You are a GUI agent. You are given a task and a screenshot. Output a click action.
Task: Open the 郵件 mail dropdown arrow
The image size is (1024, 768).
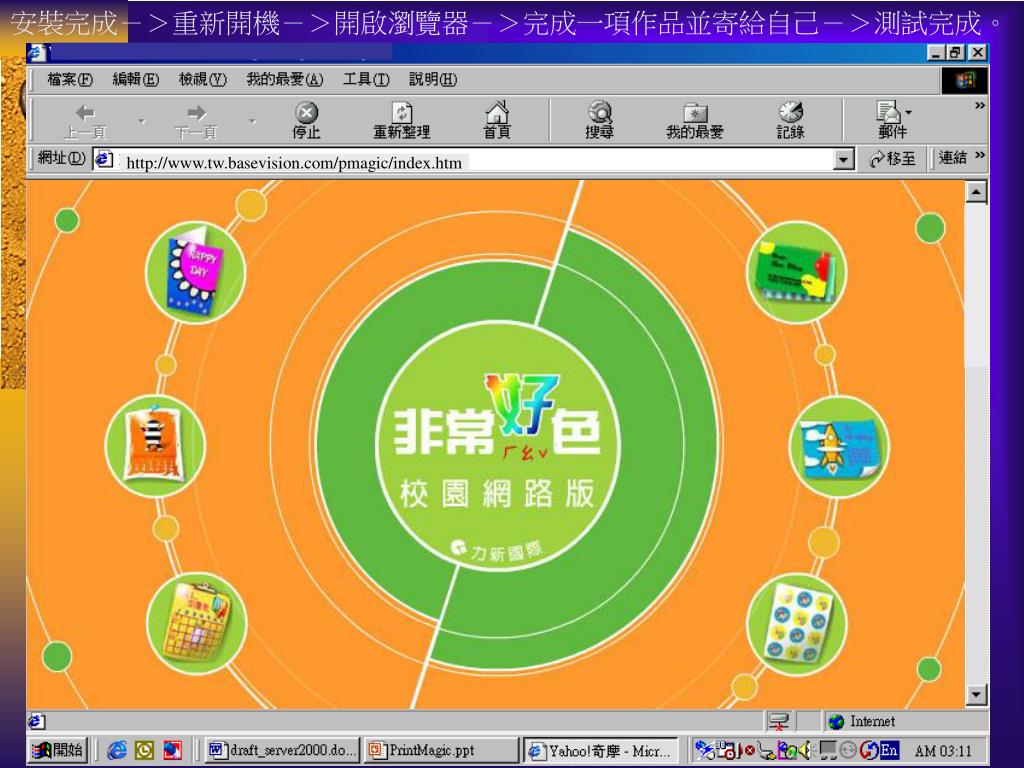(x=908, y=112)
